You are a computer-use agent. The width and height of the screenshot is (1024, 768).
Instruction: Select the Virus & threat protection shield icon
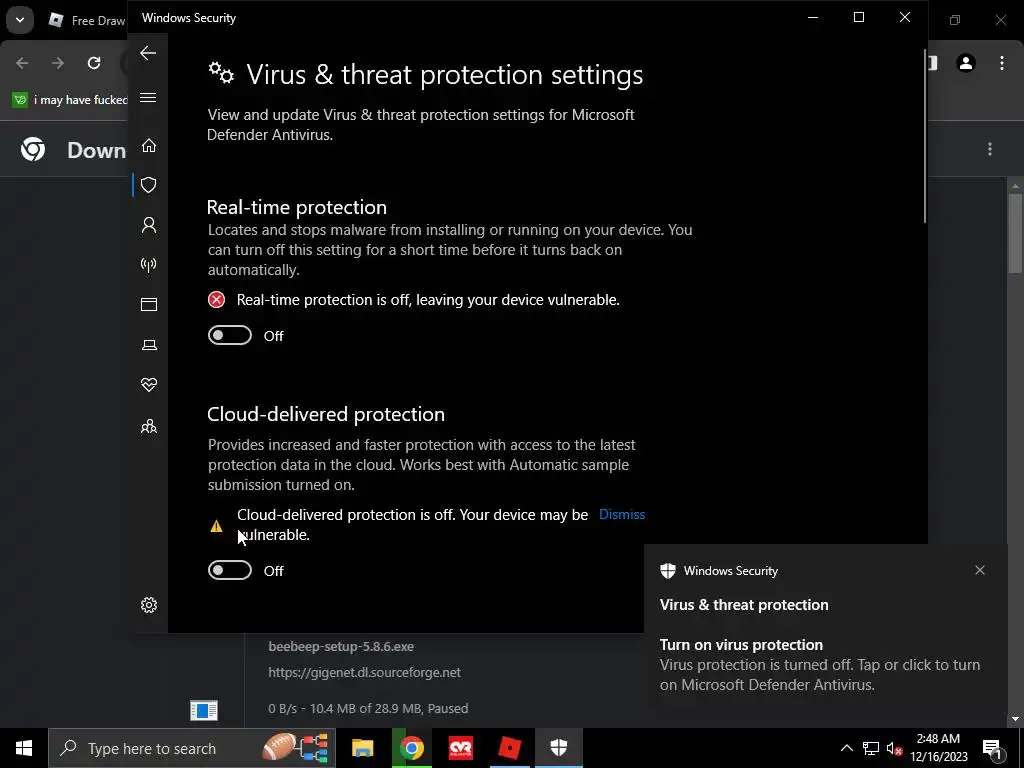149,185
